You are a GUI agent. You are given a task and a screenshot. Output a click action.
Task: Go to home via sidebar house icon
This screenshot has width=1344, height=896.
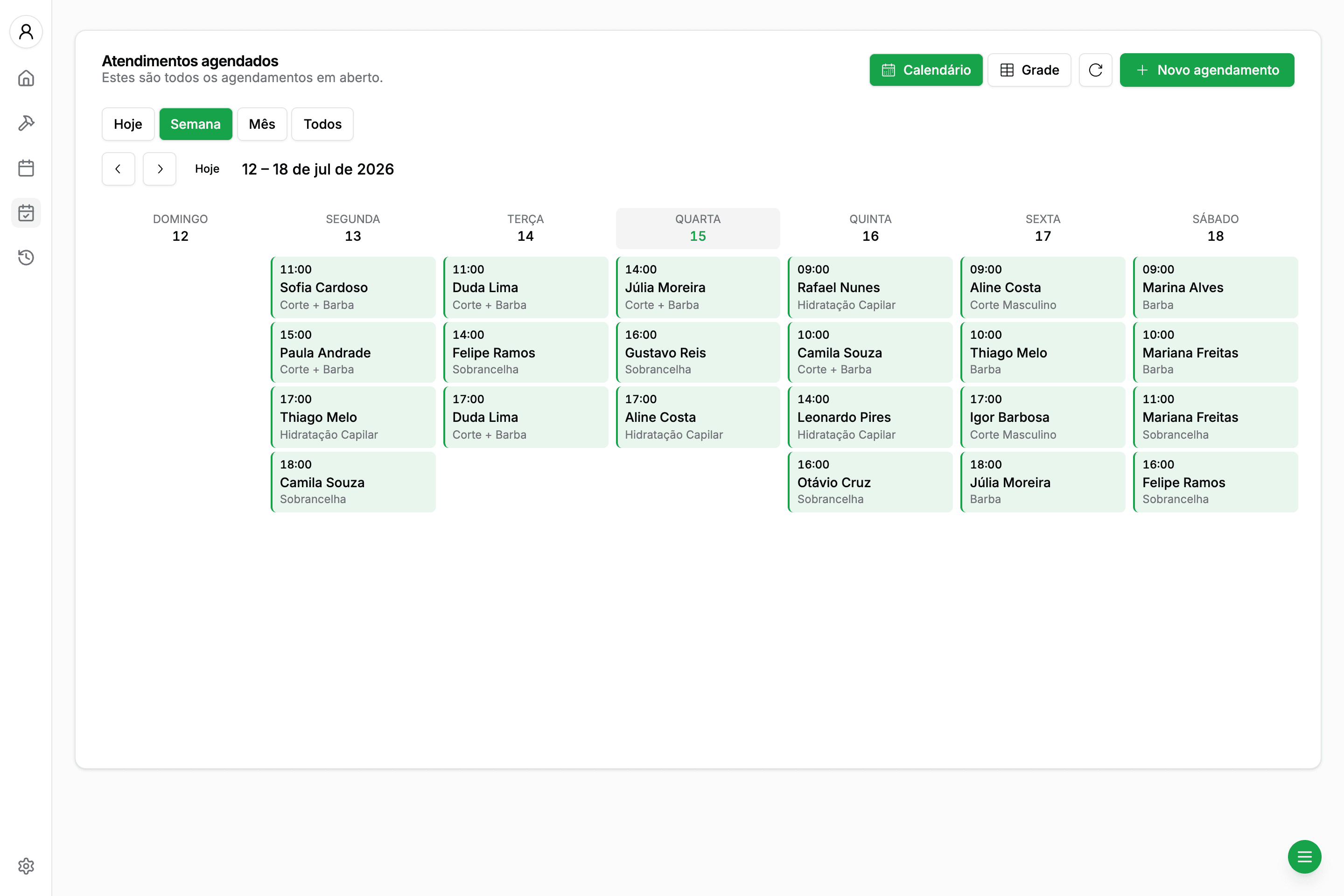click(26, 78)
